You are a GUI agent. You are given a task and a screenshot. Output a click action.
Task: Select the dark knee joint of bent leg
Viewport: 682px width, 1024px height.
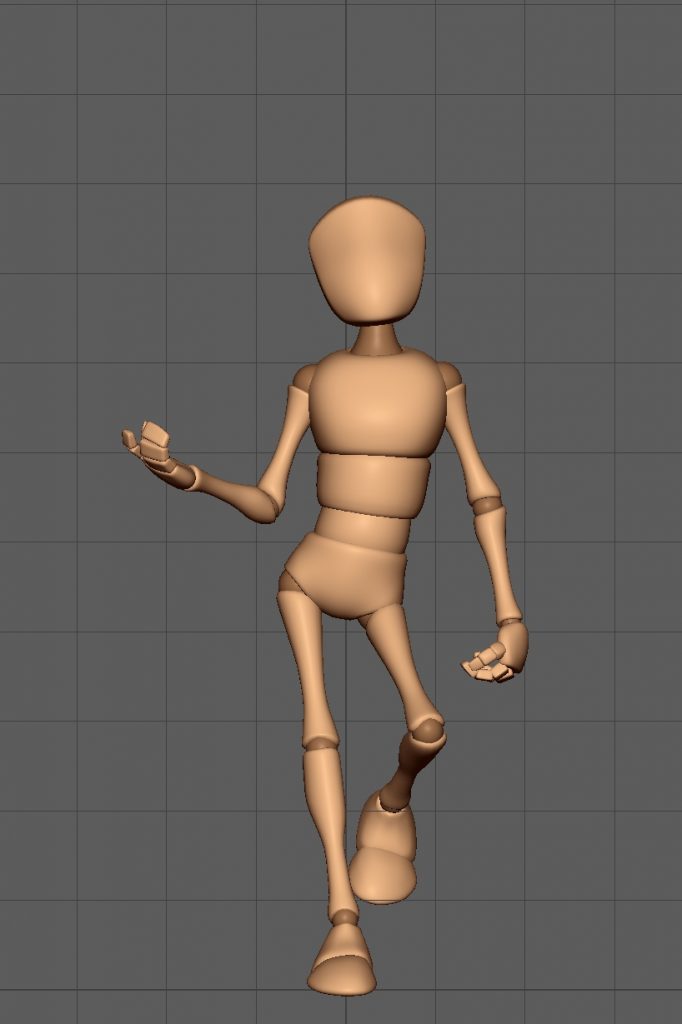427,730
